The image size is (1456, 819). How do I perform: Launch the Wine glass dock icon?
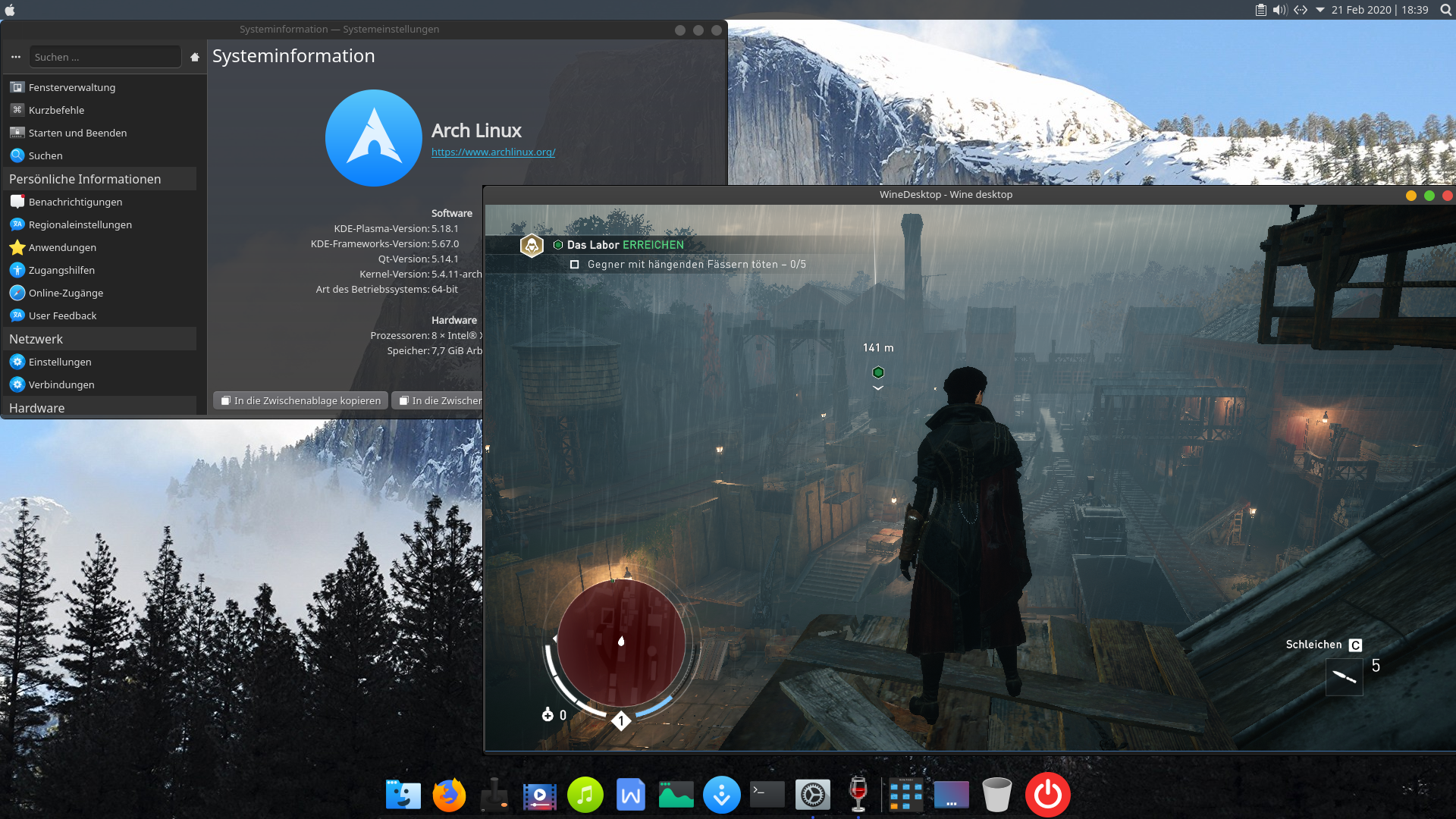click(x=858, y=795)
